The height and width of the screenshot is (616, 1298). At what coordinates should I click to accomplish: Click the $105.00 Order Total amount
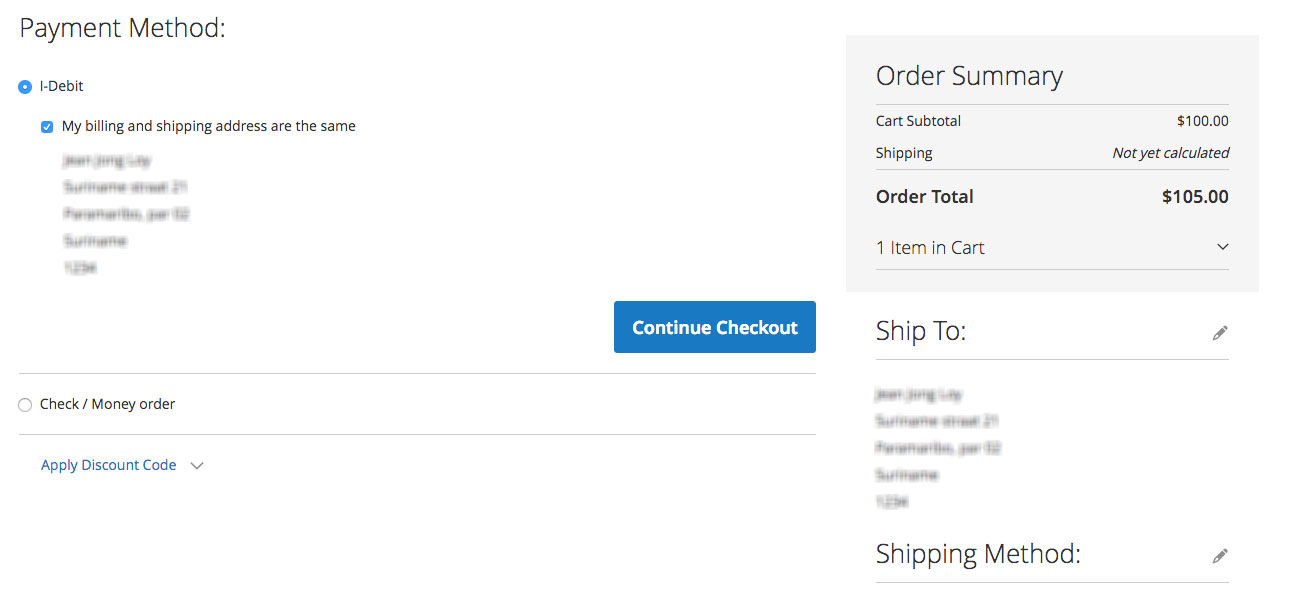tap(1195, 197)
